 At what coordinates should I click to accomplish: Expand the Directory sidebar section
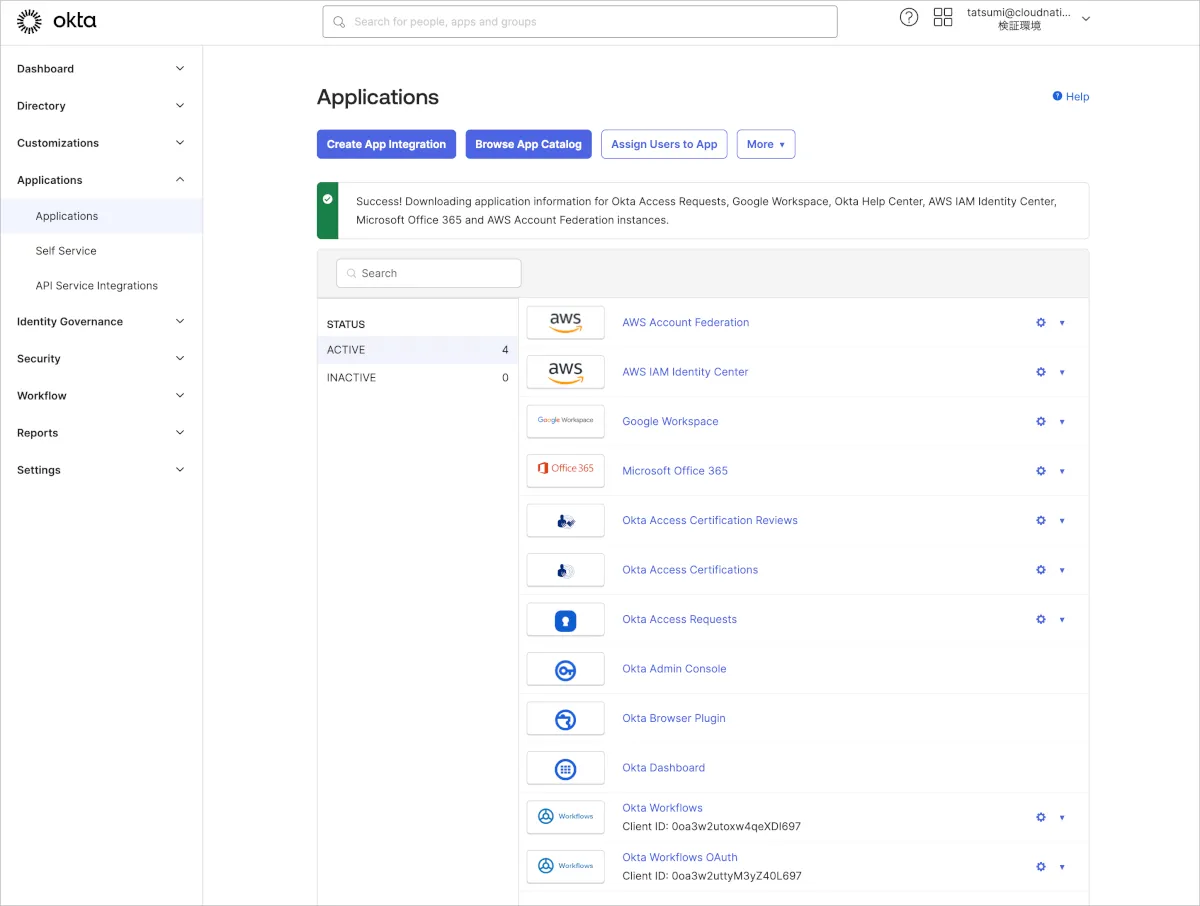point(101,106)
